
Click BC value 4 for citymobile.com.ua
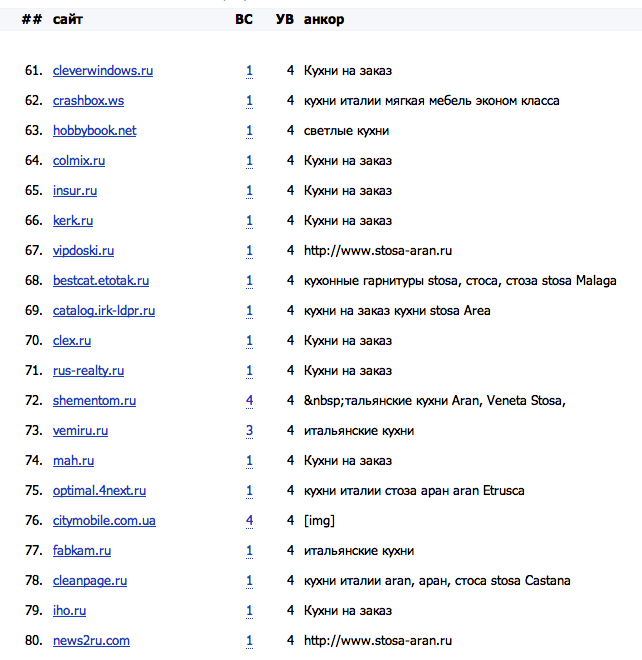coord(249,521)
